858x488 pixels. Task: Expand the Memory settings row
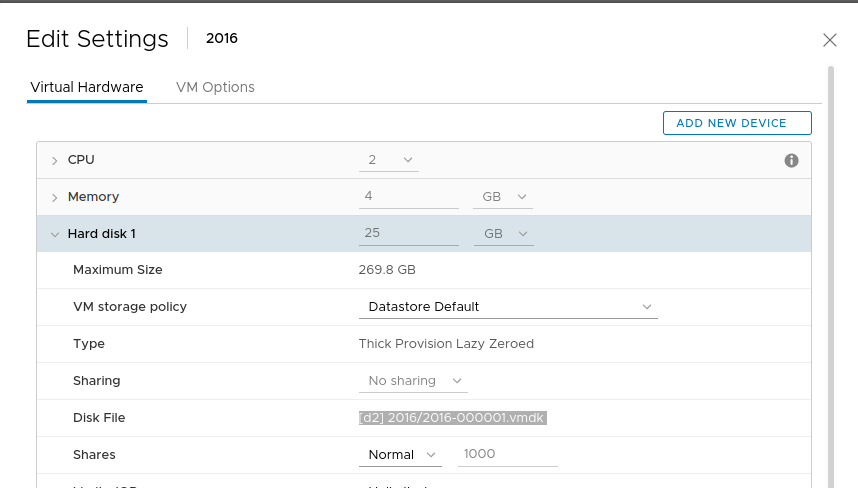pyautogui.click(x=55, y=197)
